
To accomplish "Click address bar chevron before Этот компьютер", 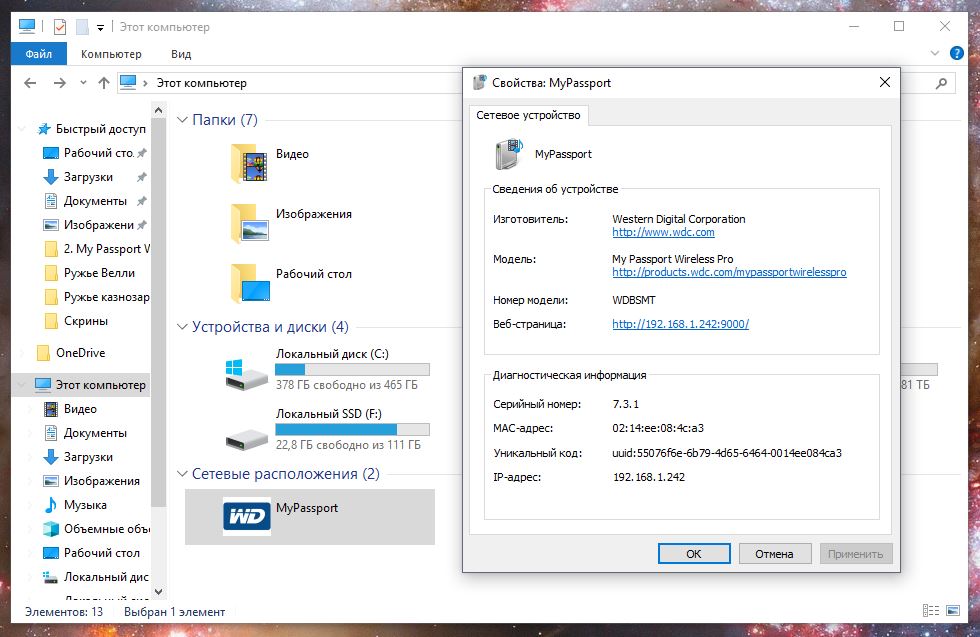I will pyautogui.click(x=145, y=83).
